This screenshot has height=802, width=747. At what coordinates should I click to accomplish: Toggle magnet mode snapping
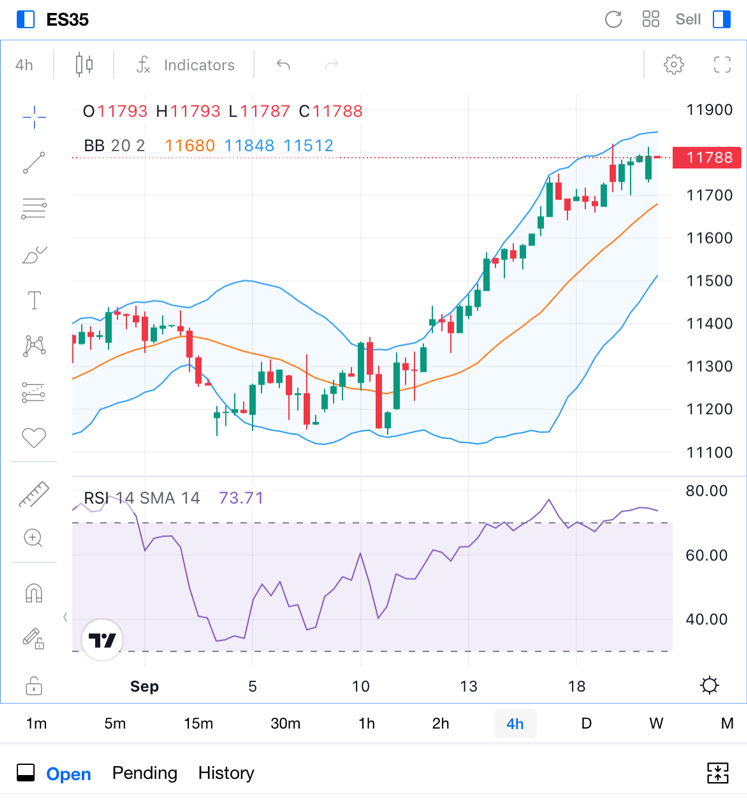(34, 593)
